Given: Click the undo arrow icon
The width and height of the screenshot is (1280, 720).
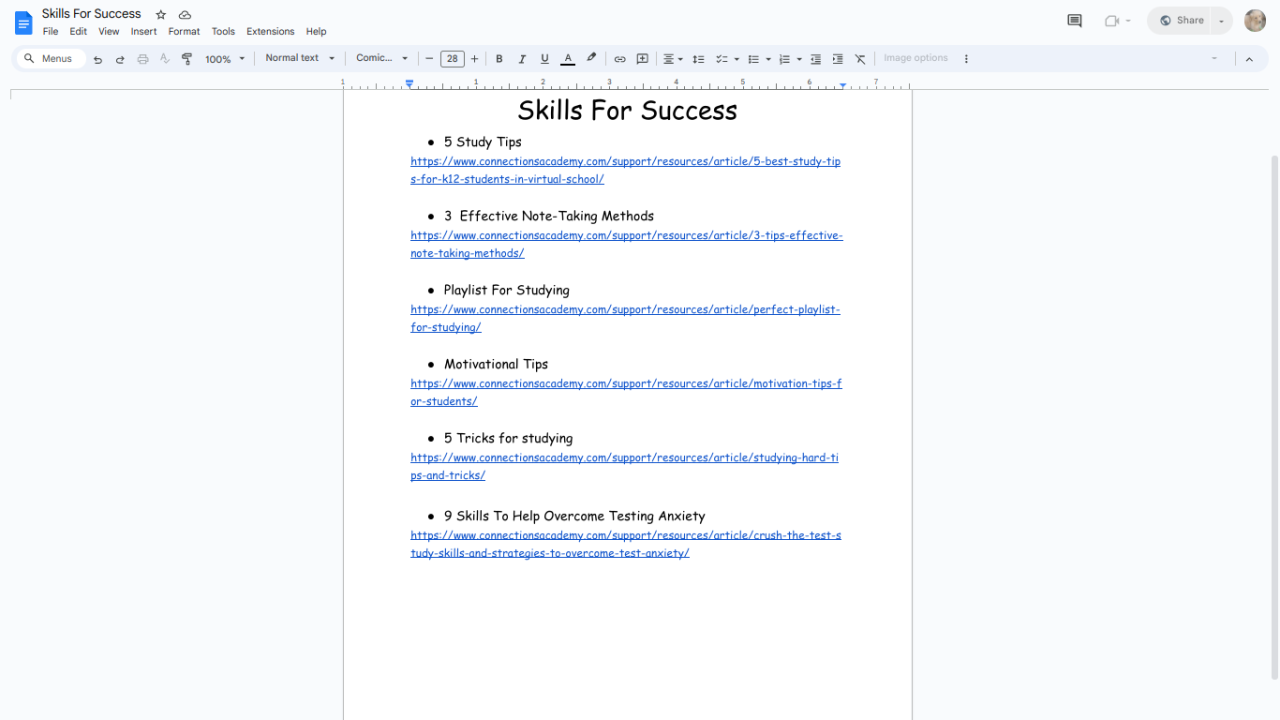Looking at the screenshot, I should click(98, 59).
